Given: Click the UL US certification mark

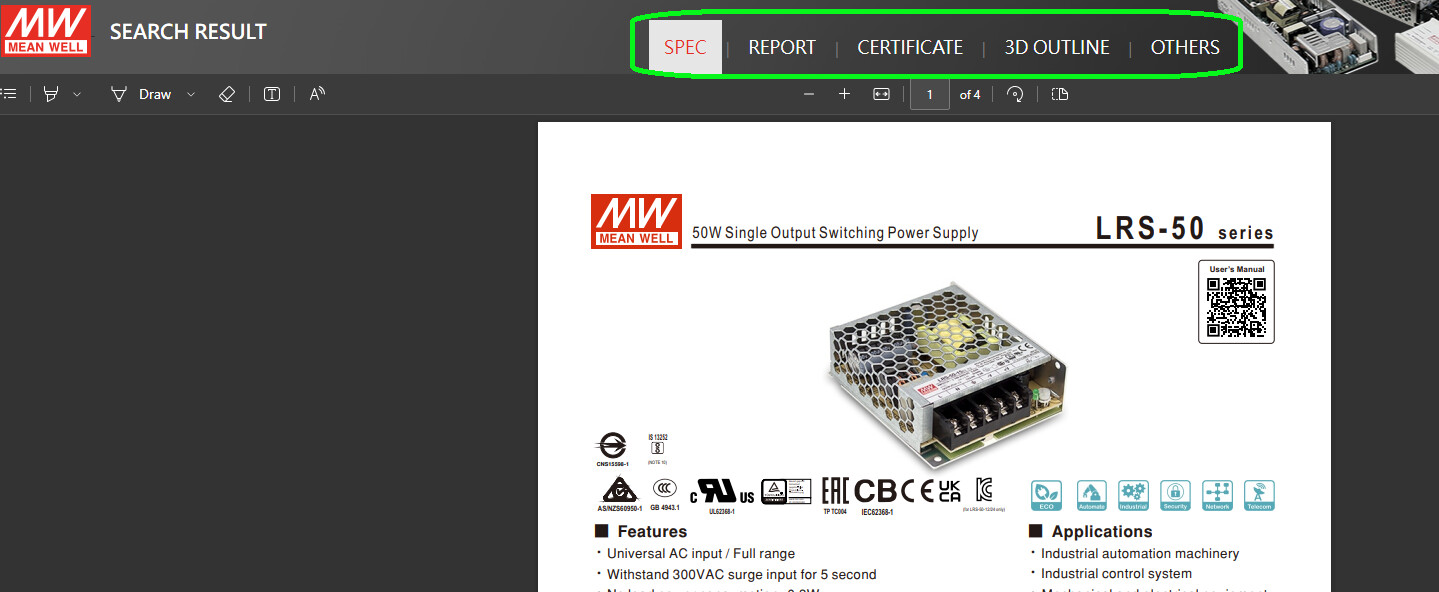Looking at the screenshot, I should coord(721,492).
